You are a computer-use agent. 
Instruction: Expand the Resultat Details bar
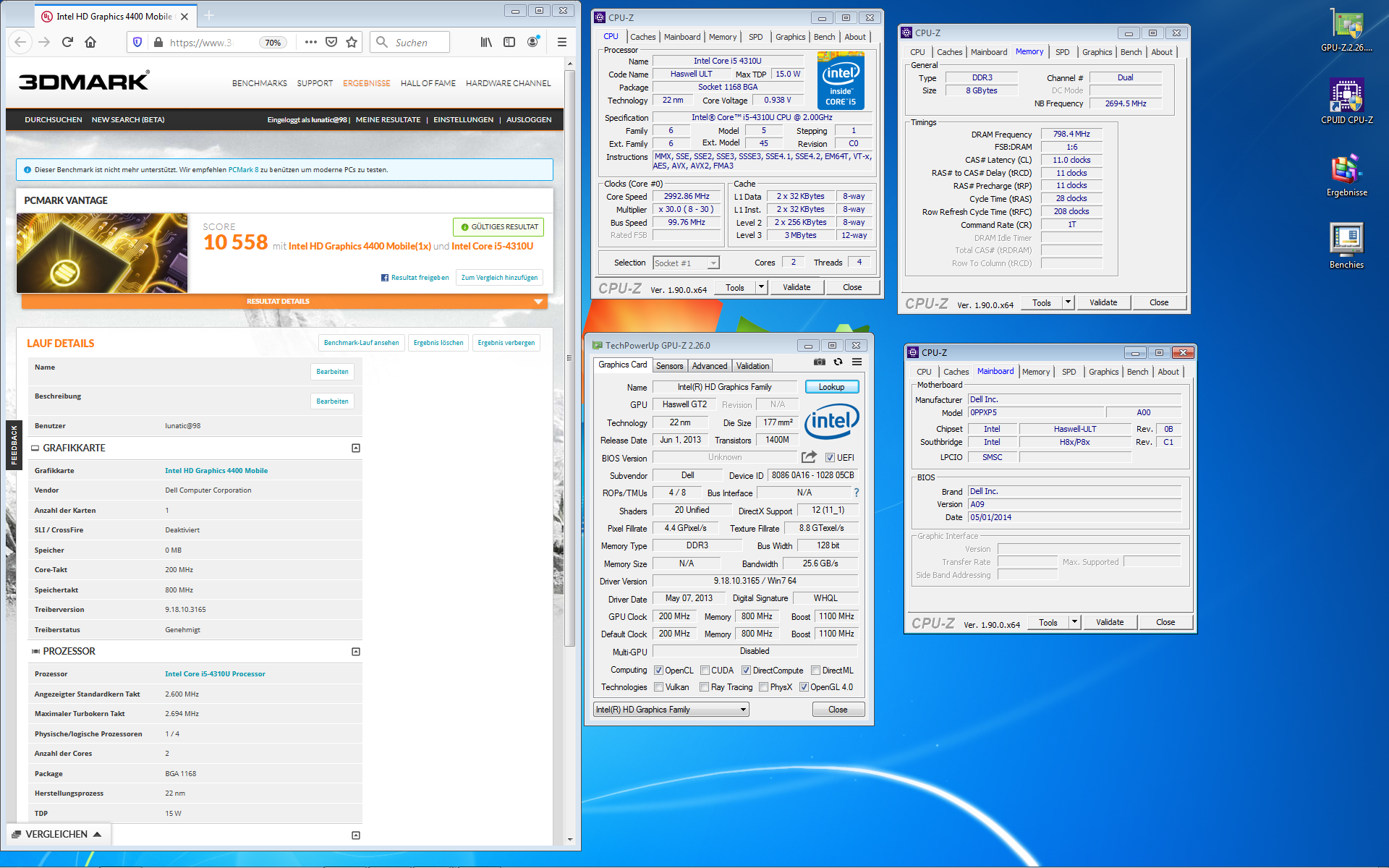(x=284, y=302)
